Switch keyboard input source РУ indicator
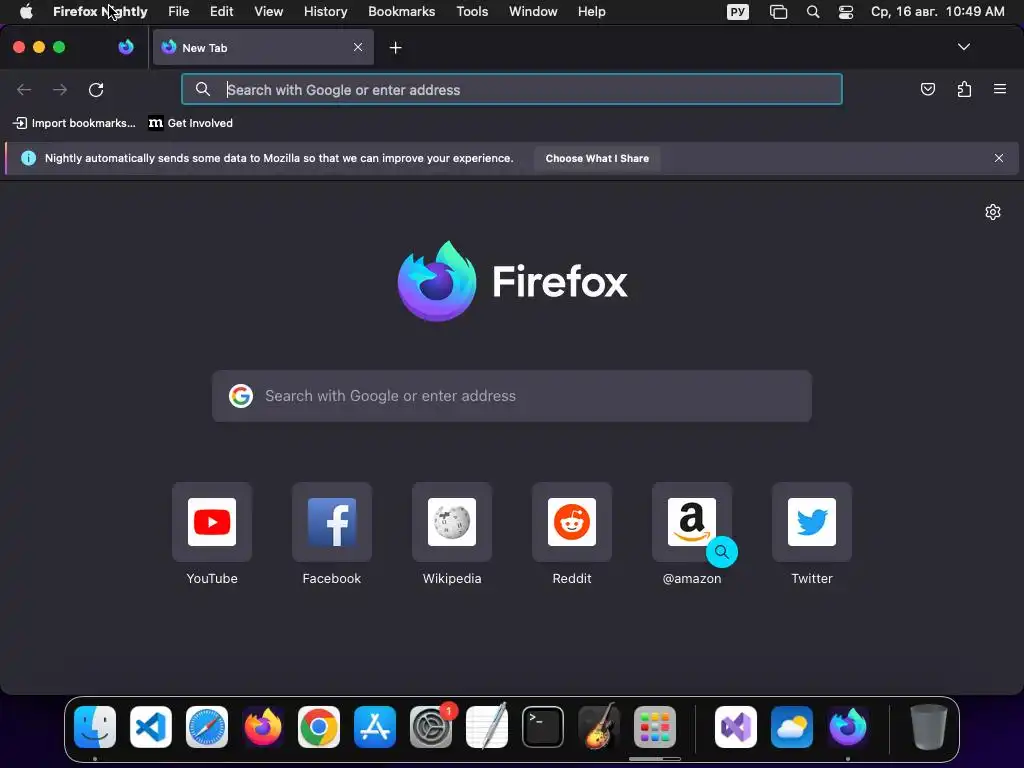The width and height of the screenshot is (1024, 768). (738, 12)
